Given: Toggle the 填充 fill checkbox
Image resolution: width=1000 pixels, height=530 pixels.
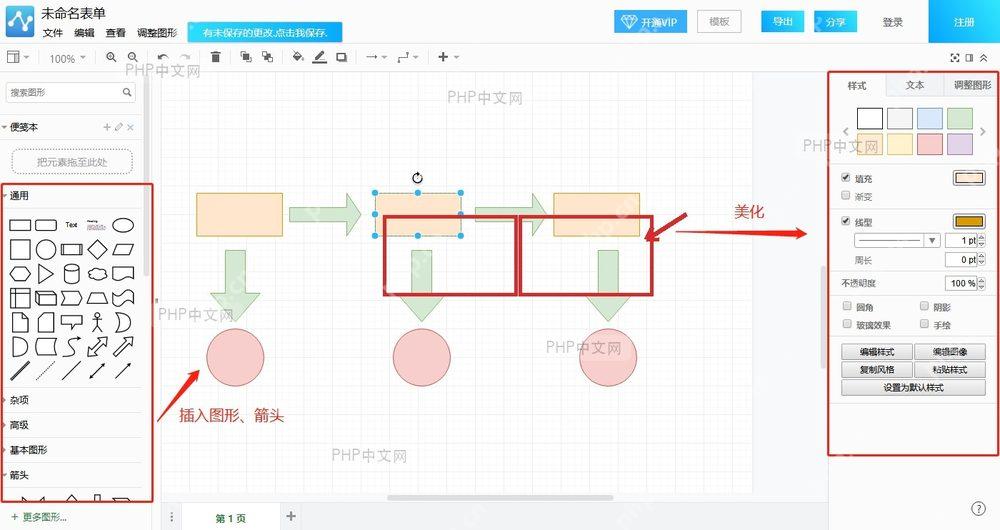Looking at the screenshot, I should click(846, 177).
